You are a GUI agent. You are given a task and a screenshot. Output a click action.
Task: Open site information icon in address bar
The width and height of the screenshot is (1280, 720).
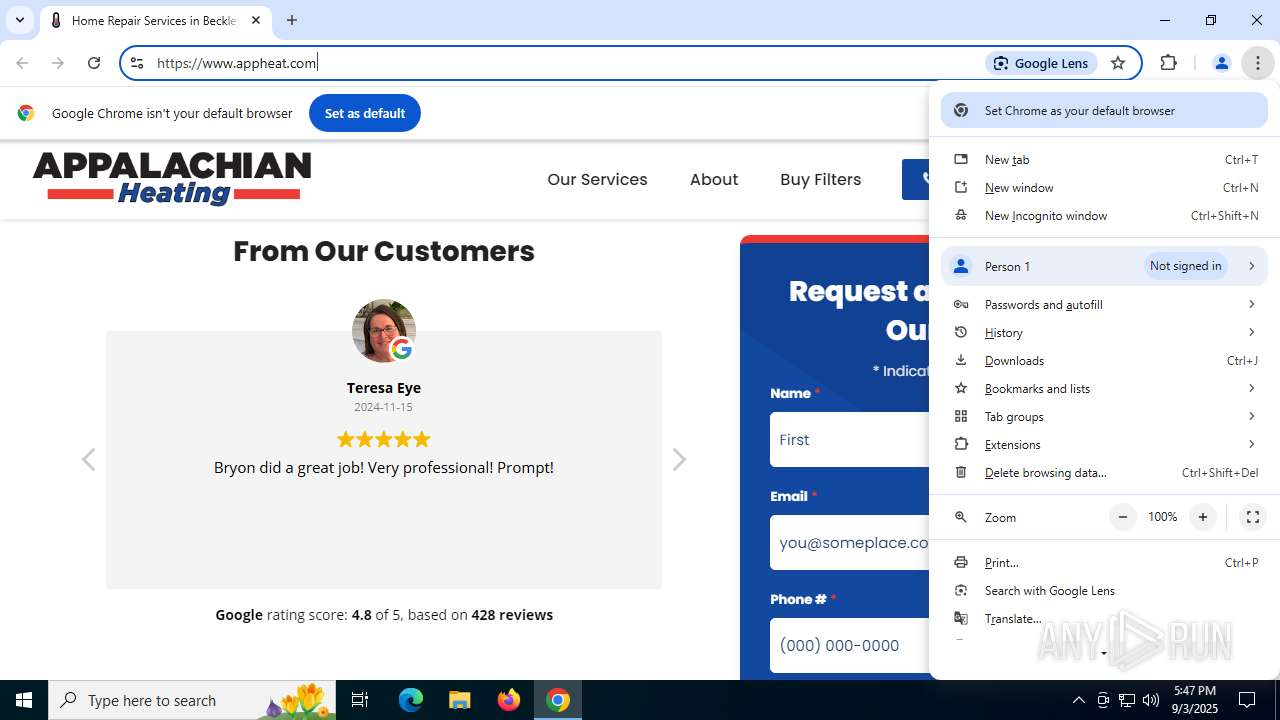[x=137, y=63]
